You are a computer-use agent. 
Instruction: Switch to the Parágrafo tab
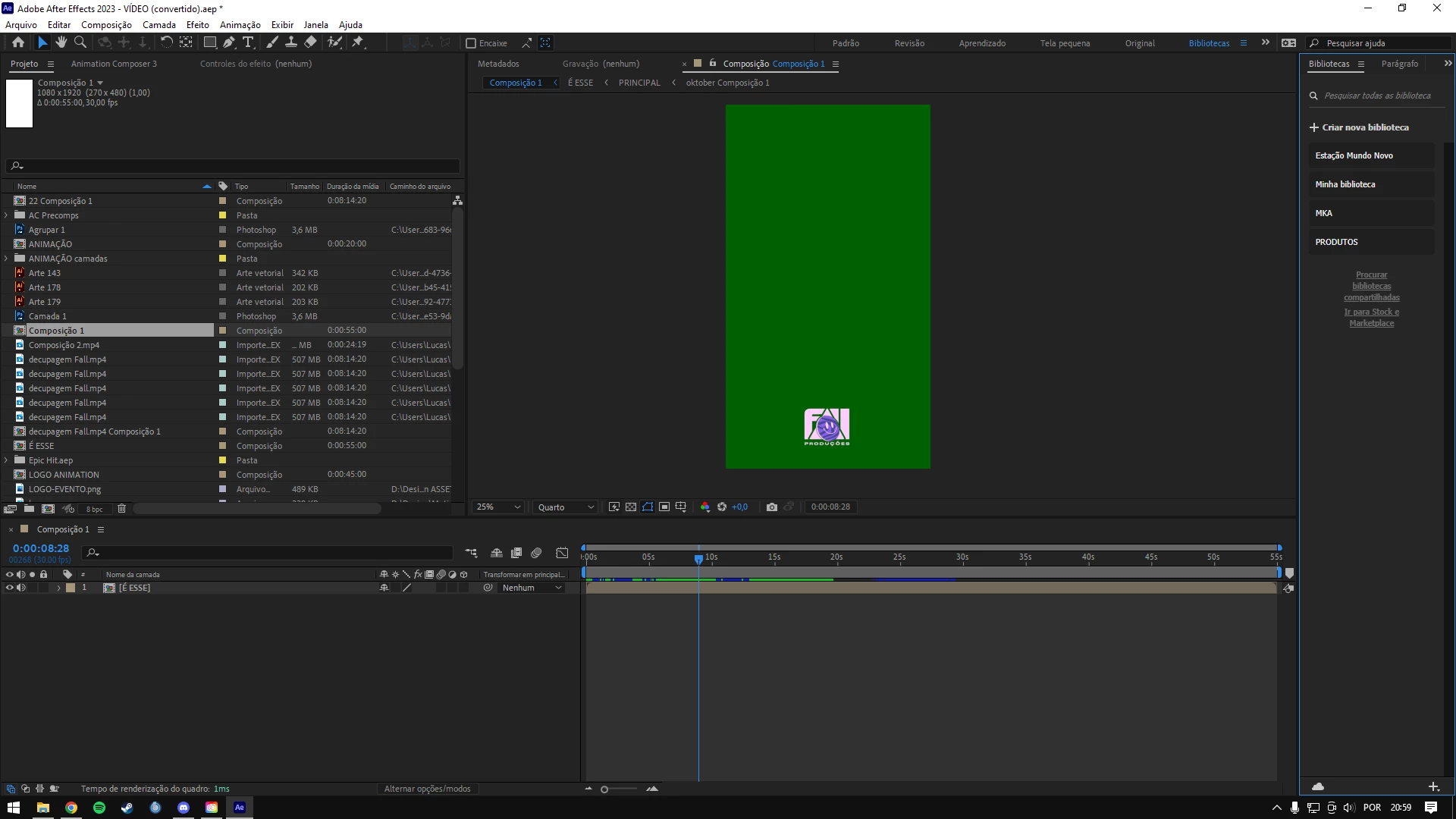(1399, 64)
